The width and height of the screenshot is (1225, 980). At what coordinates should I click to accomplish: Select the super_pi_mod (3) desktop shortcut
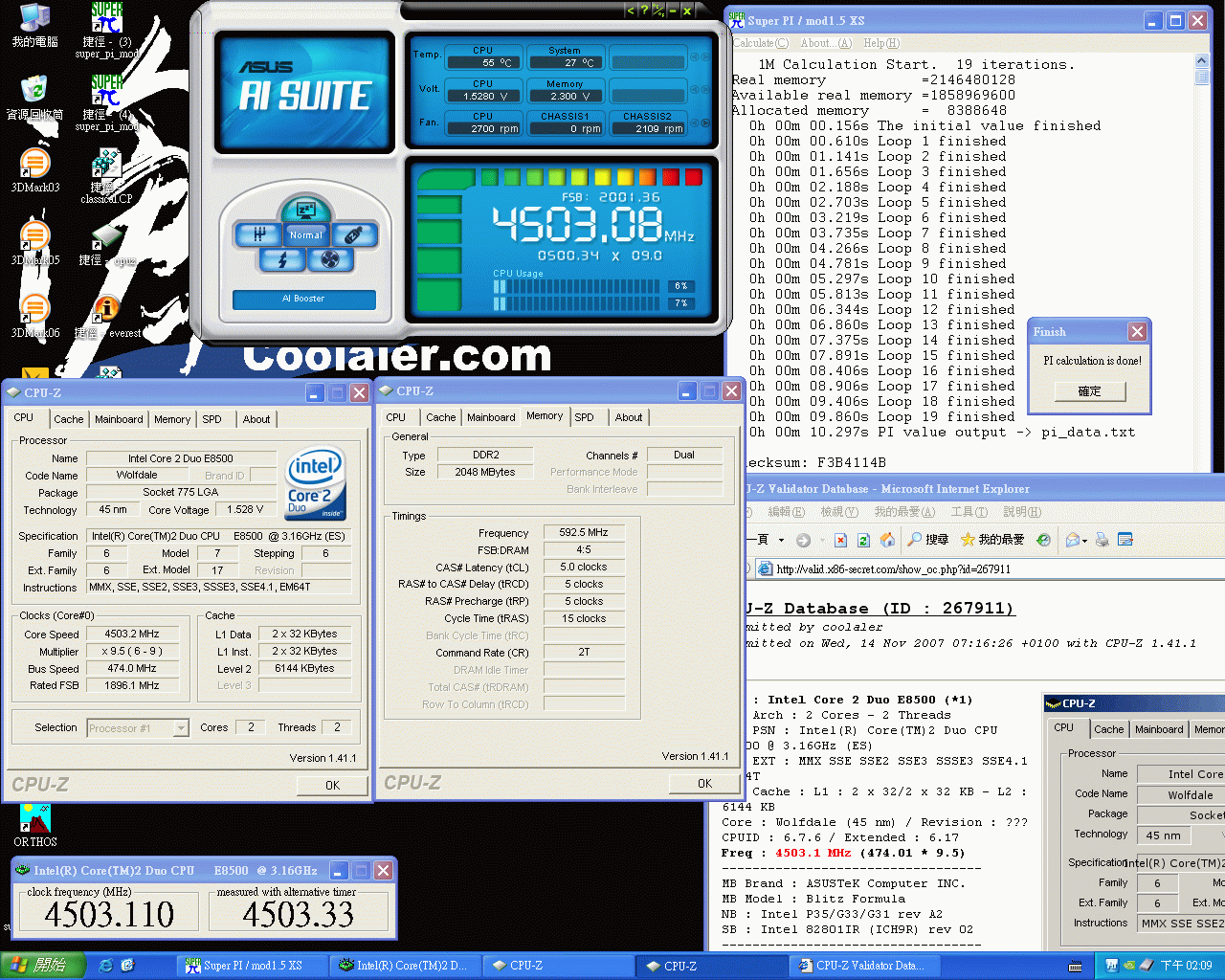107,29
